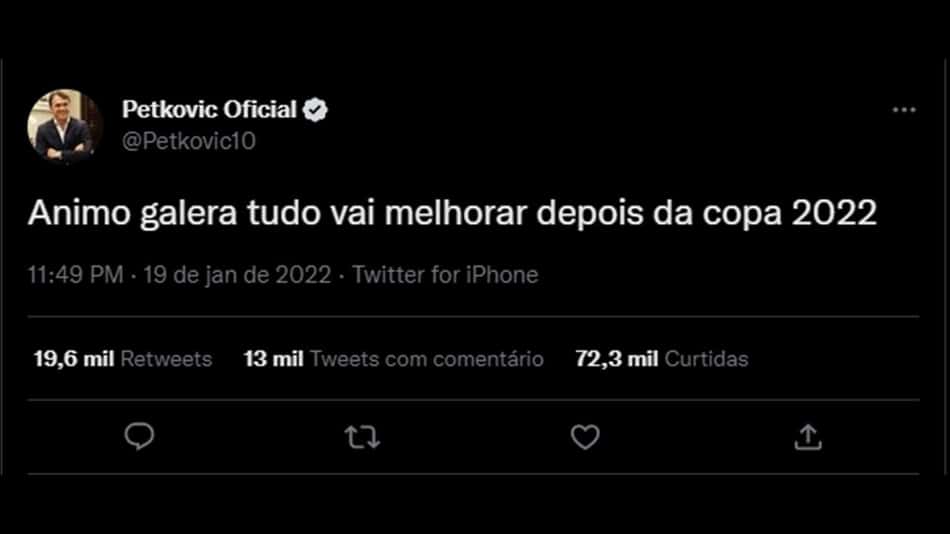The width and height of the screenshot is (950, 534).
Task: Like the tweet with heart icon
Action: click(585, 437)
